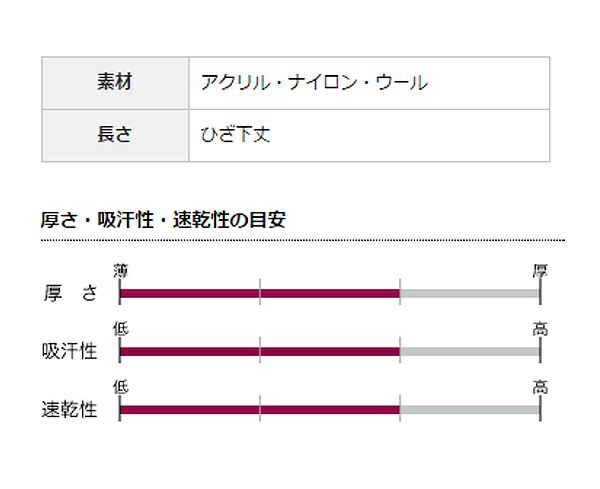Click the 厚さ row label

pos(71,293)
